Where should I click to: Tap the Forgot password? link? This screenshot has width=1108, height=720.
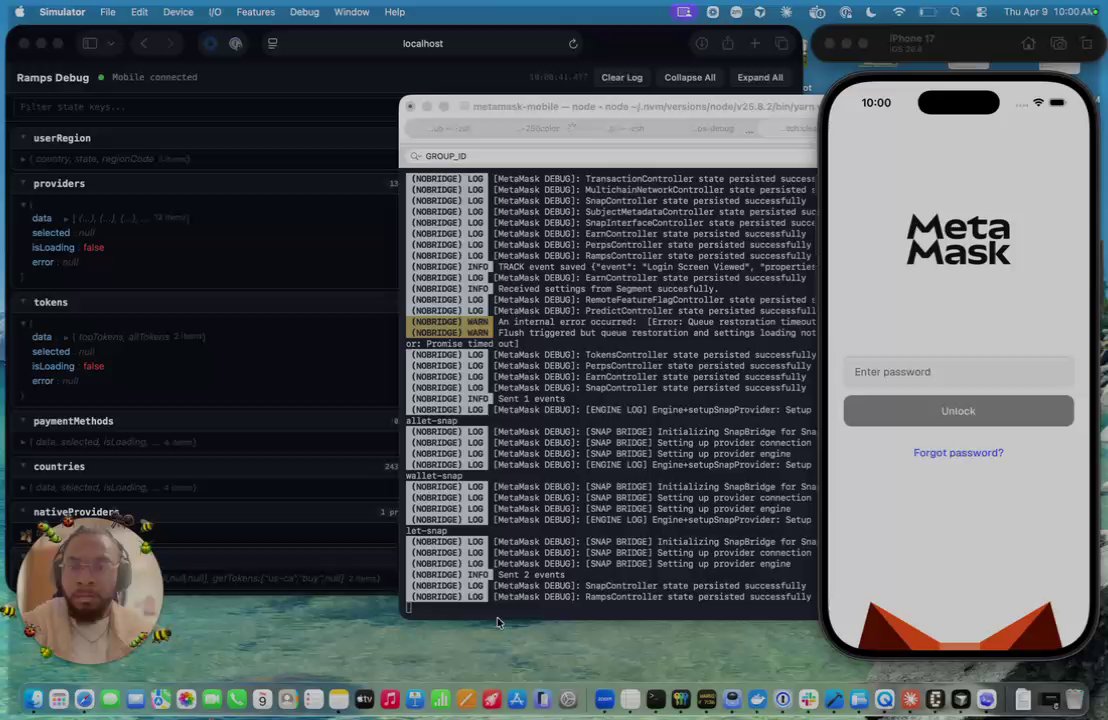point(958,452)
